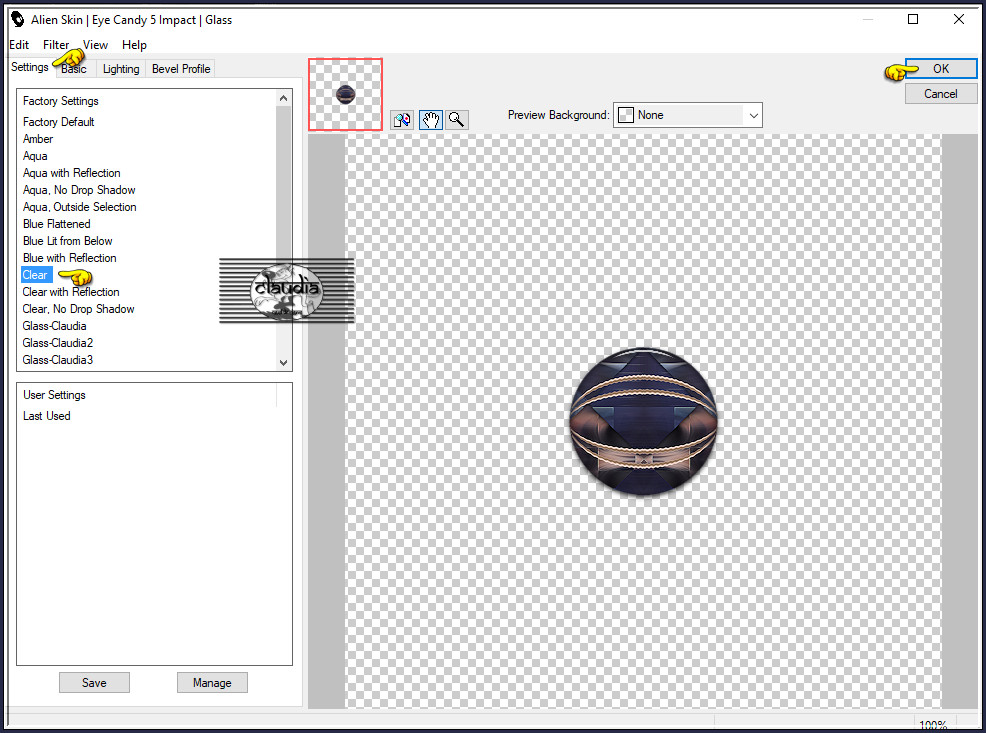Select the Amber preset
This screenshot has height=733, width=986.
38,139
